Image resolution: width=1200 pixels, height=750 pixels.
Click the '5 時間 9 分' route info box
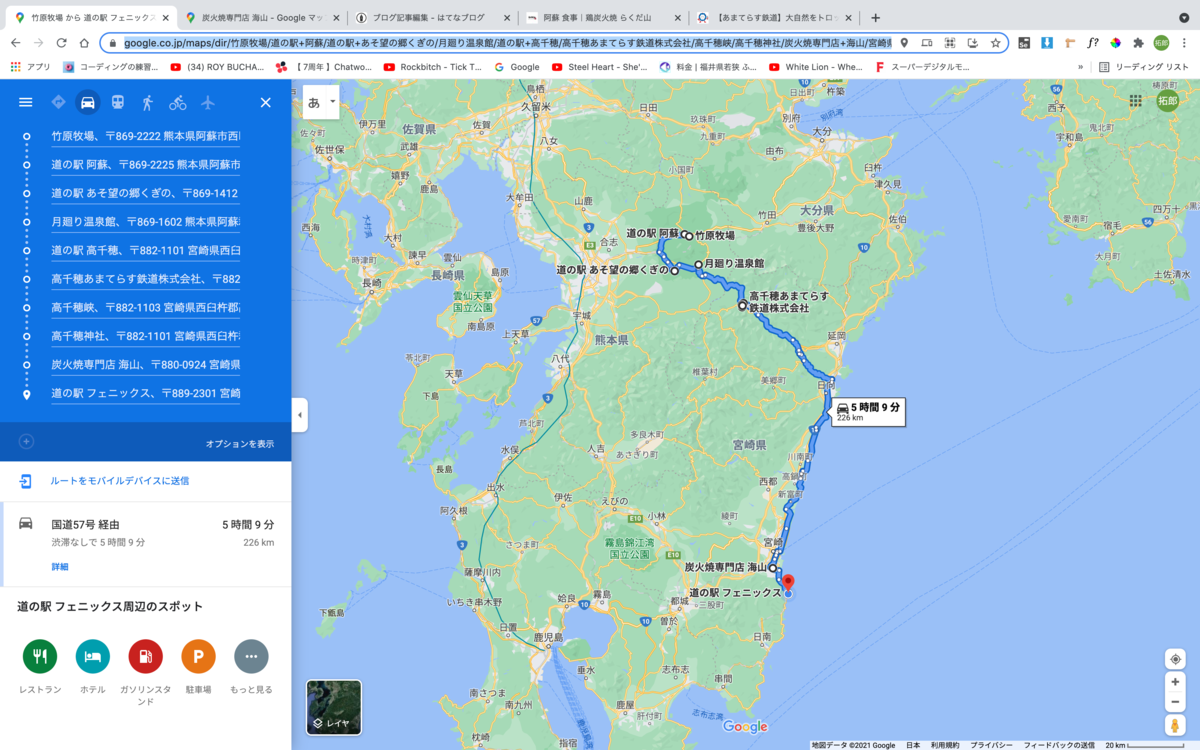pyautogui.click(x=868, y=411)
